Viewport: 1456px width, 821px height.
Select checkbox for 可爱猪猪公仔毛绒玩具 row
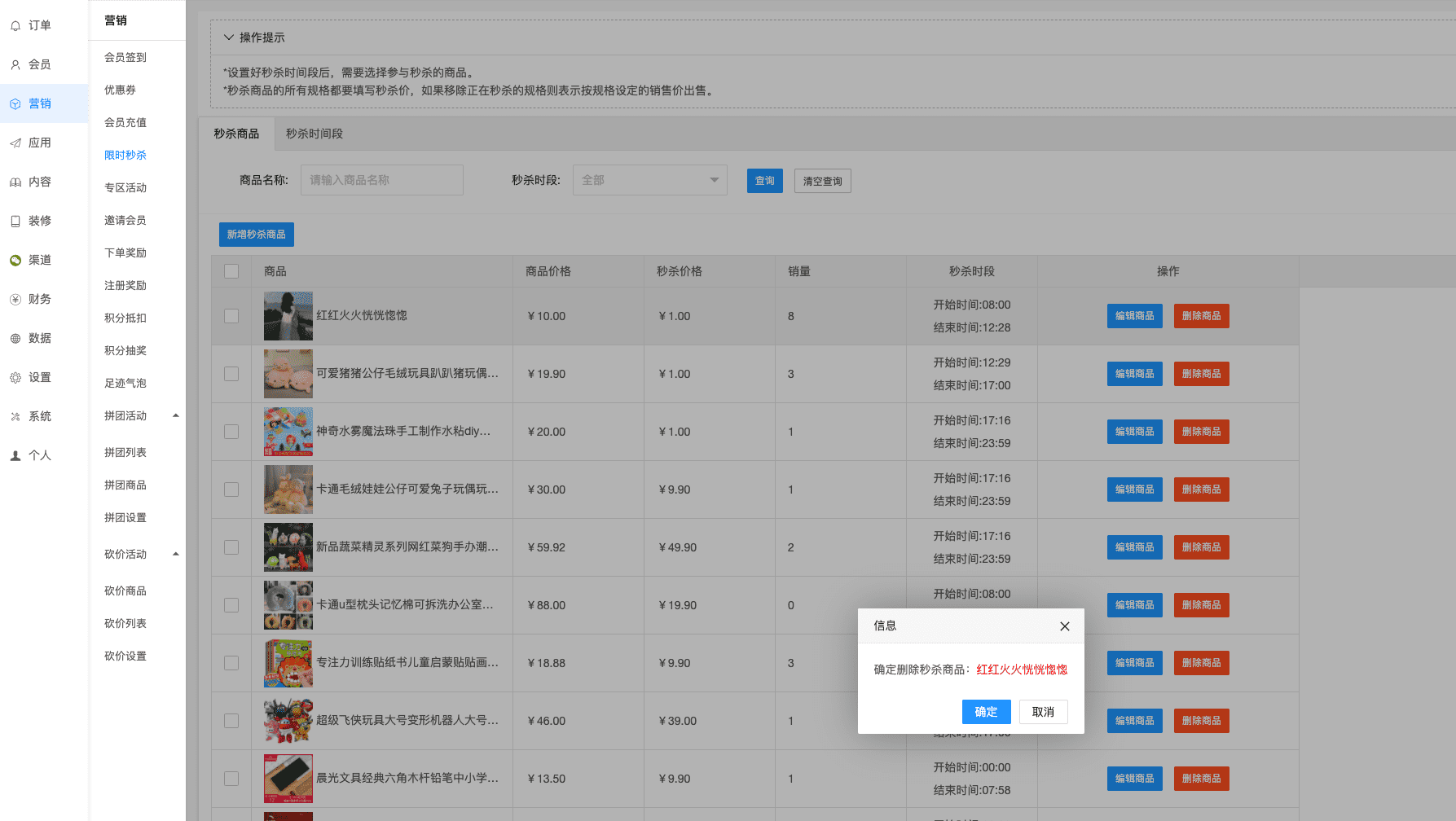click(x=231, y=374)
